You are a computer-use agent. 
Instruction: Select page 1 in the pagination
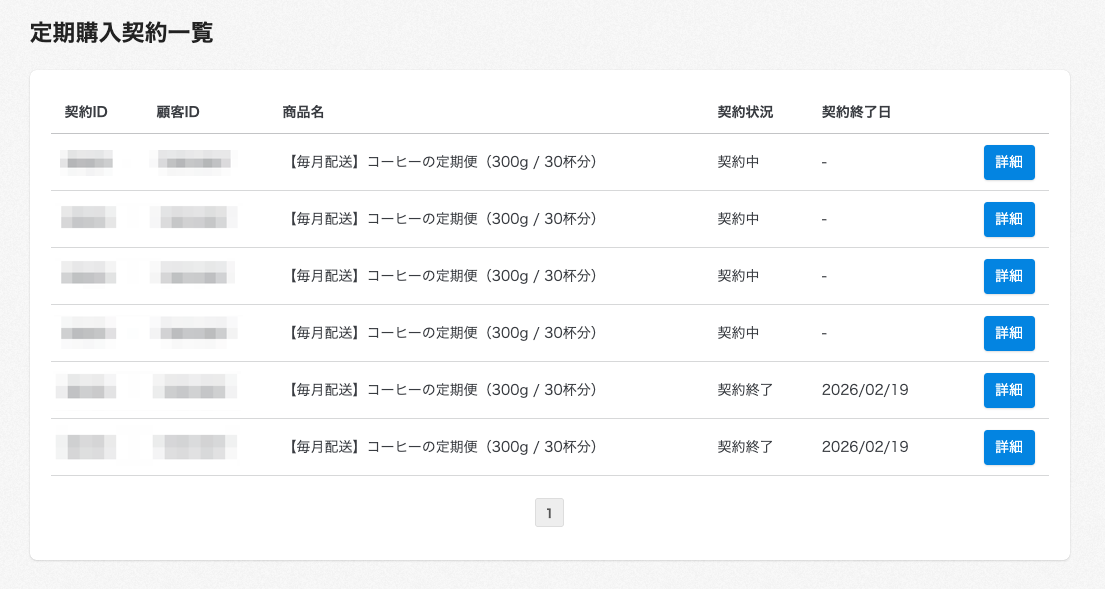coord(549,511)
